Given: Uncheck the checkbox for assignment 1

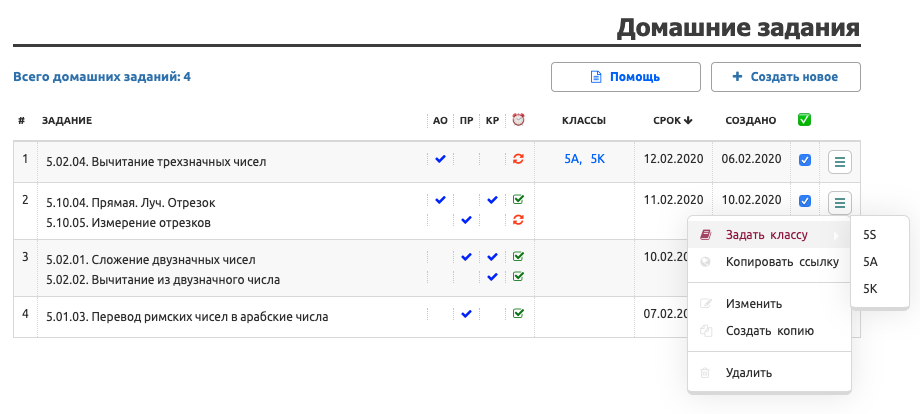Looking at the screenshot, I should (805, 160).
